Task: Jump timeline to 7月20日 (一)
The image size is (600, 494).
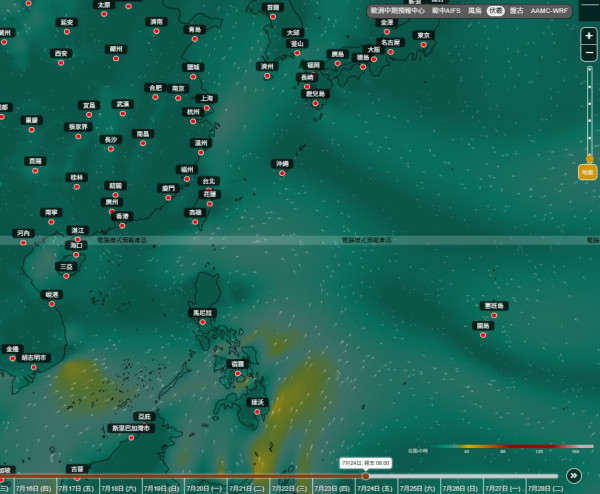Action: click(205, 488)
